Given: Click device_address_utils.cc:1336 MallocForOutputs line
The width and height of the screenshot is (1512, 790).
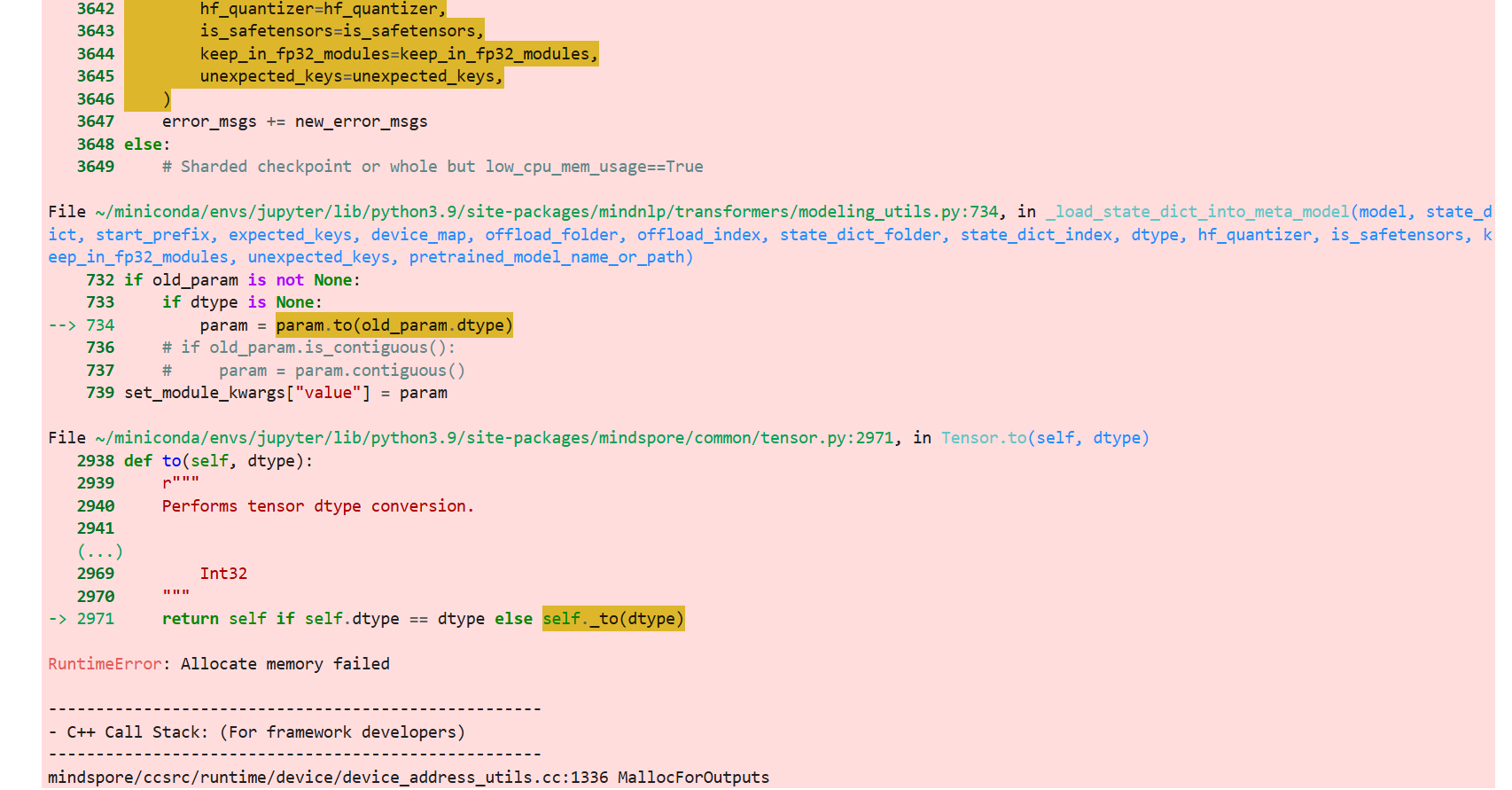Looking at the screenshot, I should click(408, 778).
